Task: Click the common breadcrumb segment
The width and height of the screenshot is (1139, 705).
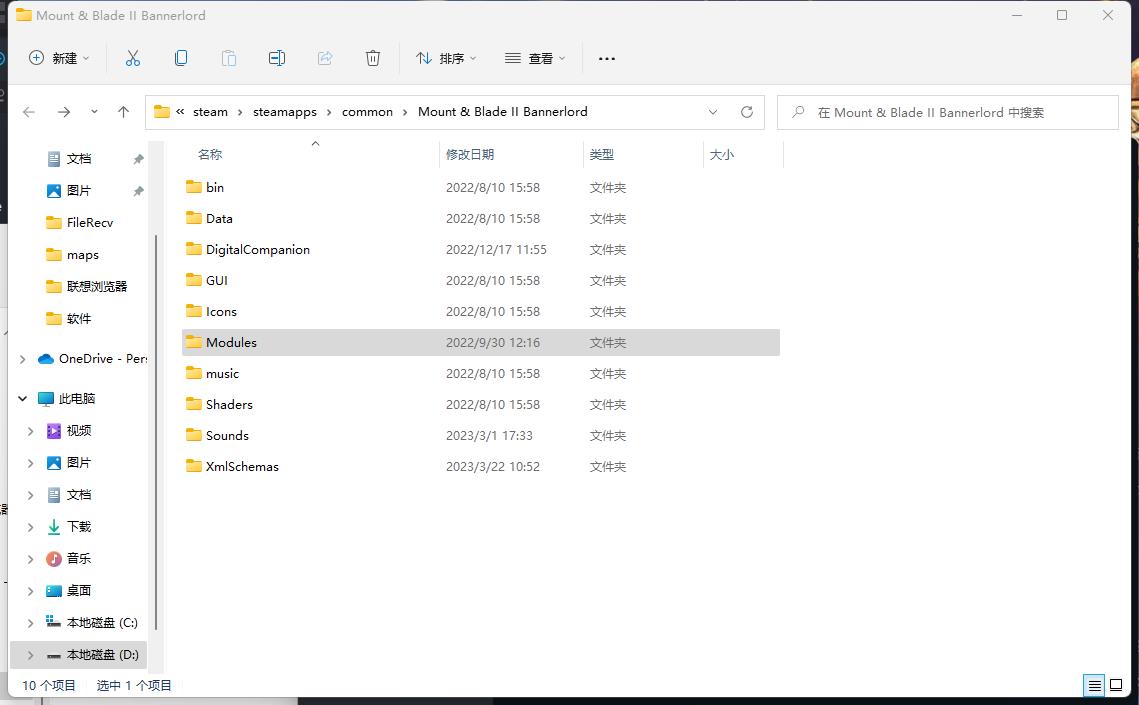Action: tap(368, 112)
